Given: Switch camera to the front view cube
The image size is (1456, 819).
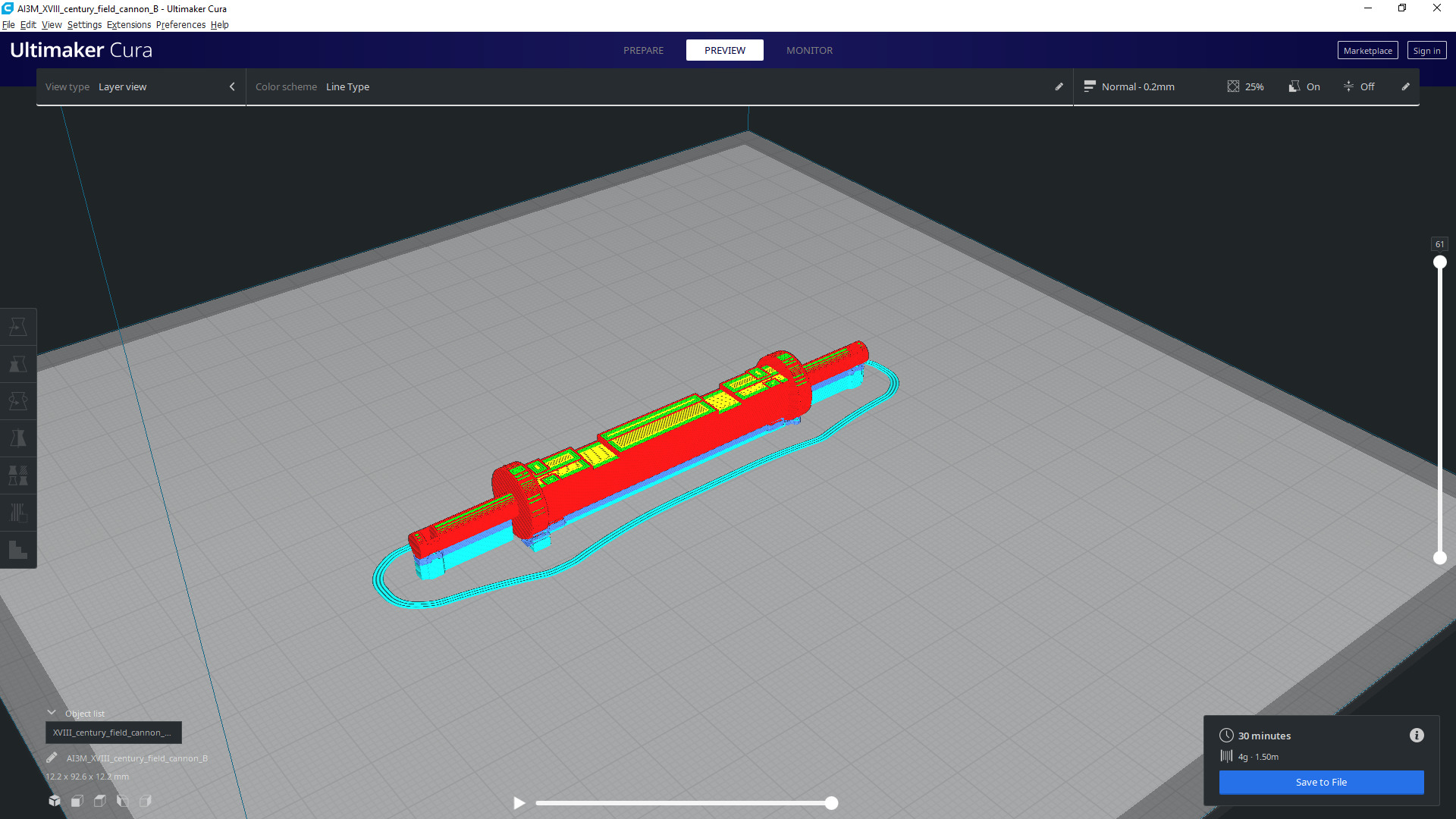Looking at the screenshot, I should 77,801.
